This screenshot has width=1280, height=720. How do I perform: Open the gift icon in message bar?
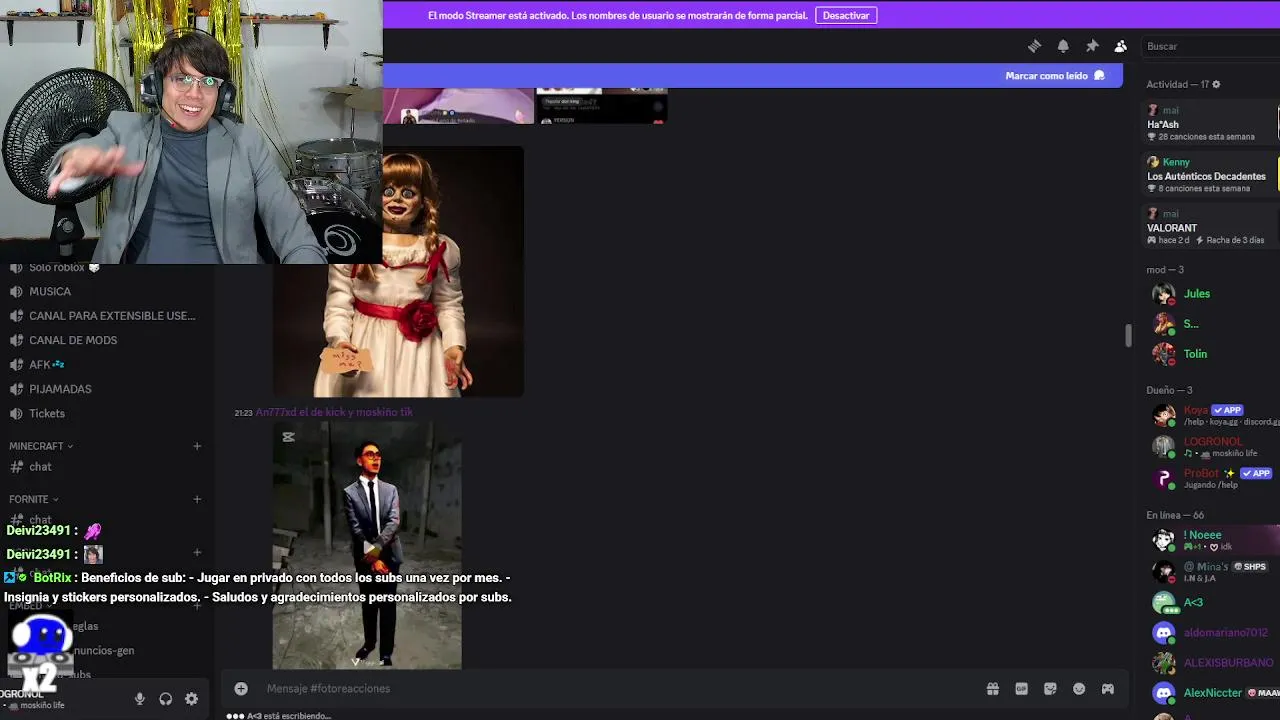pos(992,688)
